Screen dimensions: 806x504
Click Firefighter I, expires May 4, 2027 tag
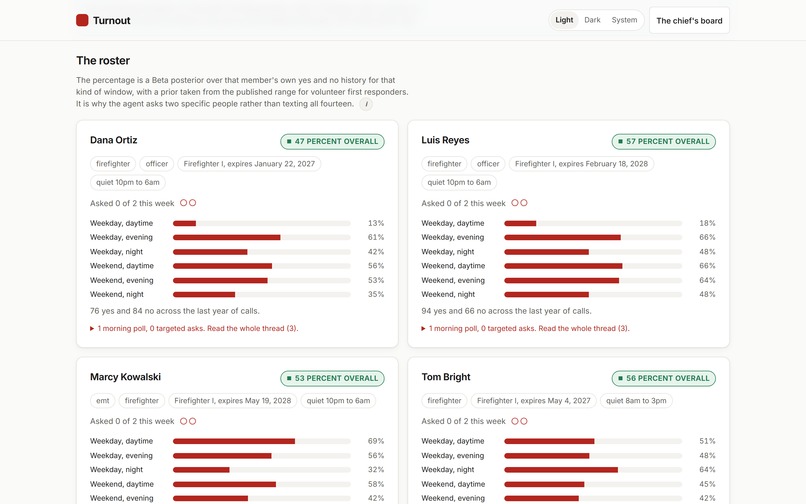pos(534,401)
